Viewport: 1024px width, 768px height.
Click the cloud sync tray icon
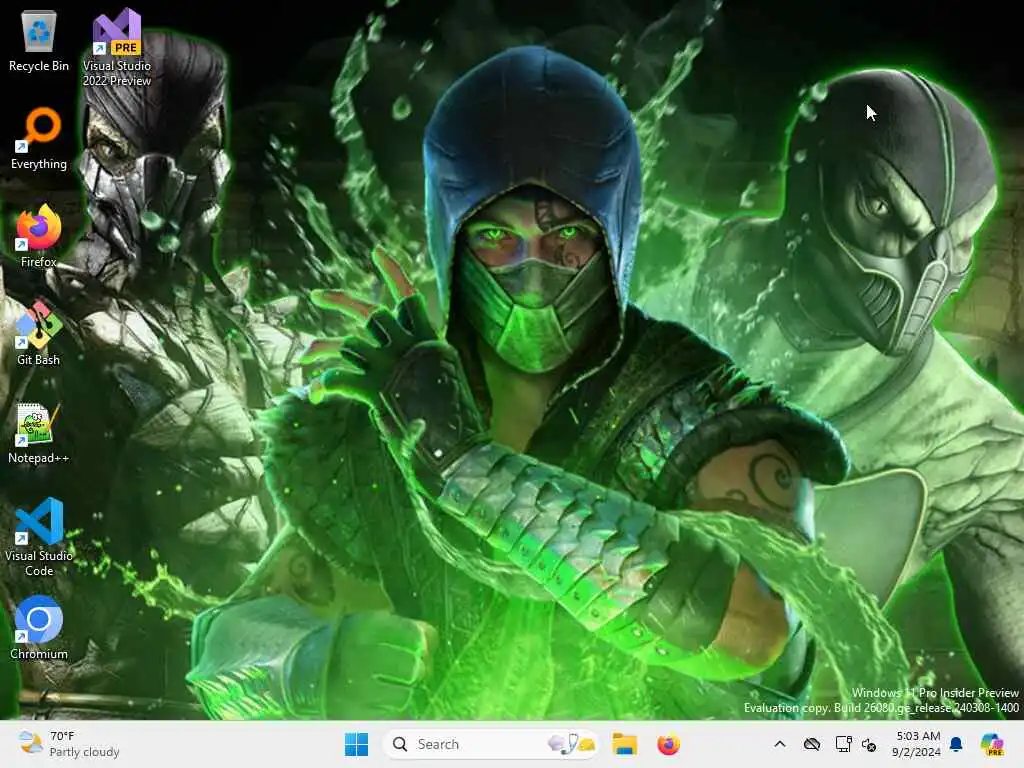coord(812,744)
